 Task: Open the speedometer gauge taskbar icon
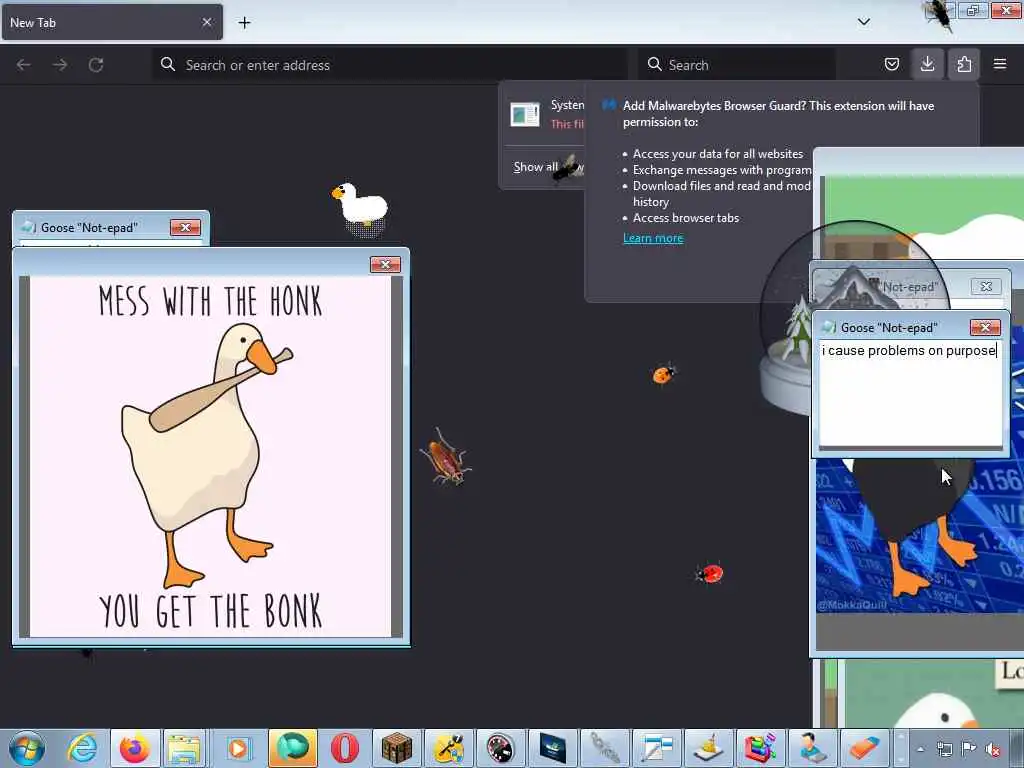[x=500, y=748]
